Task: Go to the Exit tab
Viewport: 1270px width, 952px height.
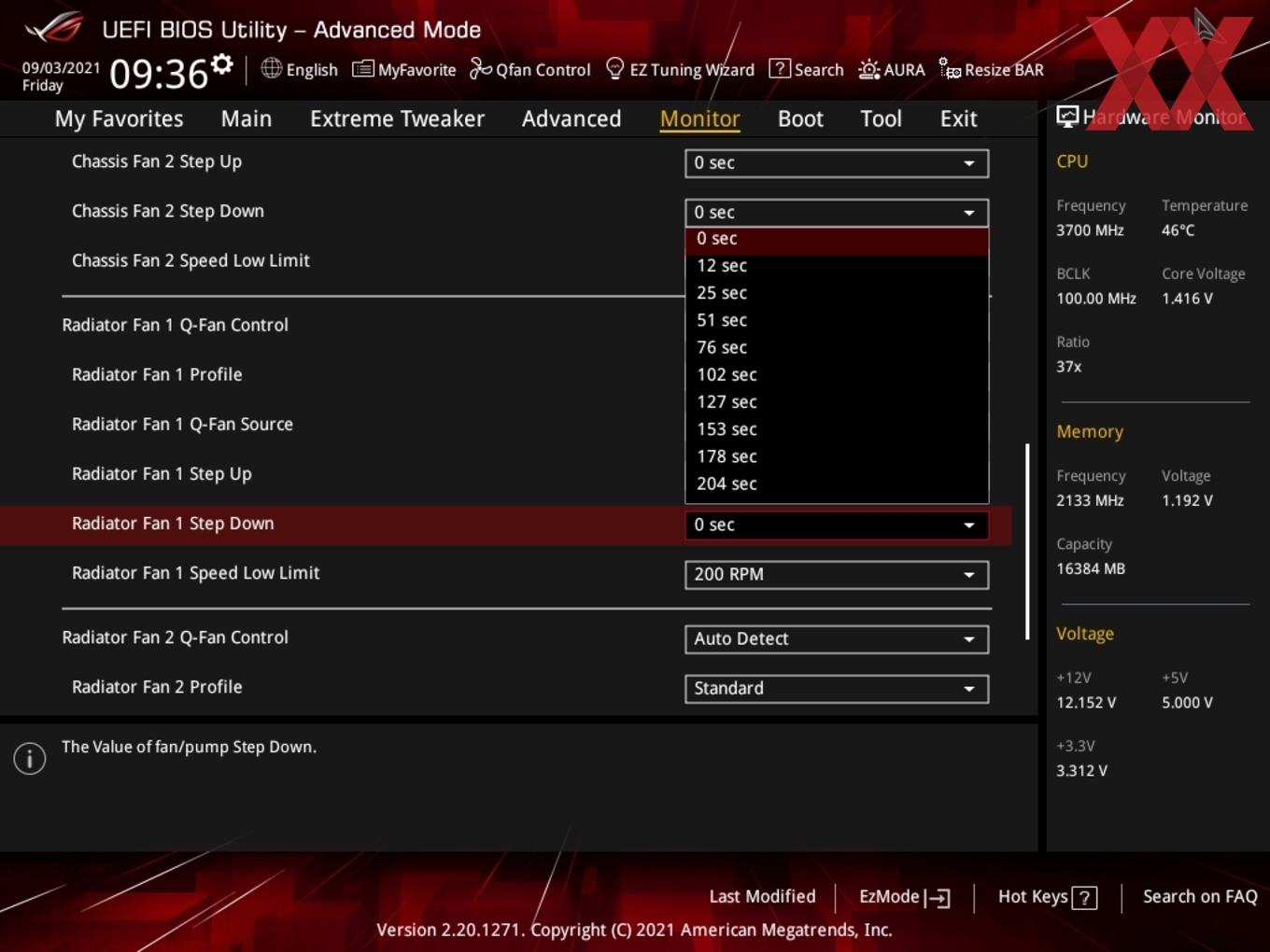Action: pyautogui.click(x=958, y=119)
